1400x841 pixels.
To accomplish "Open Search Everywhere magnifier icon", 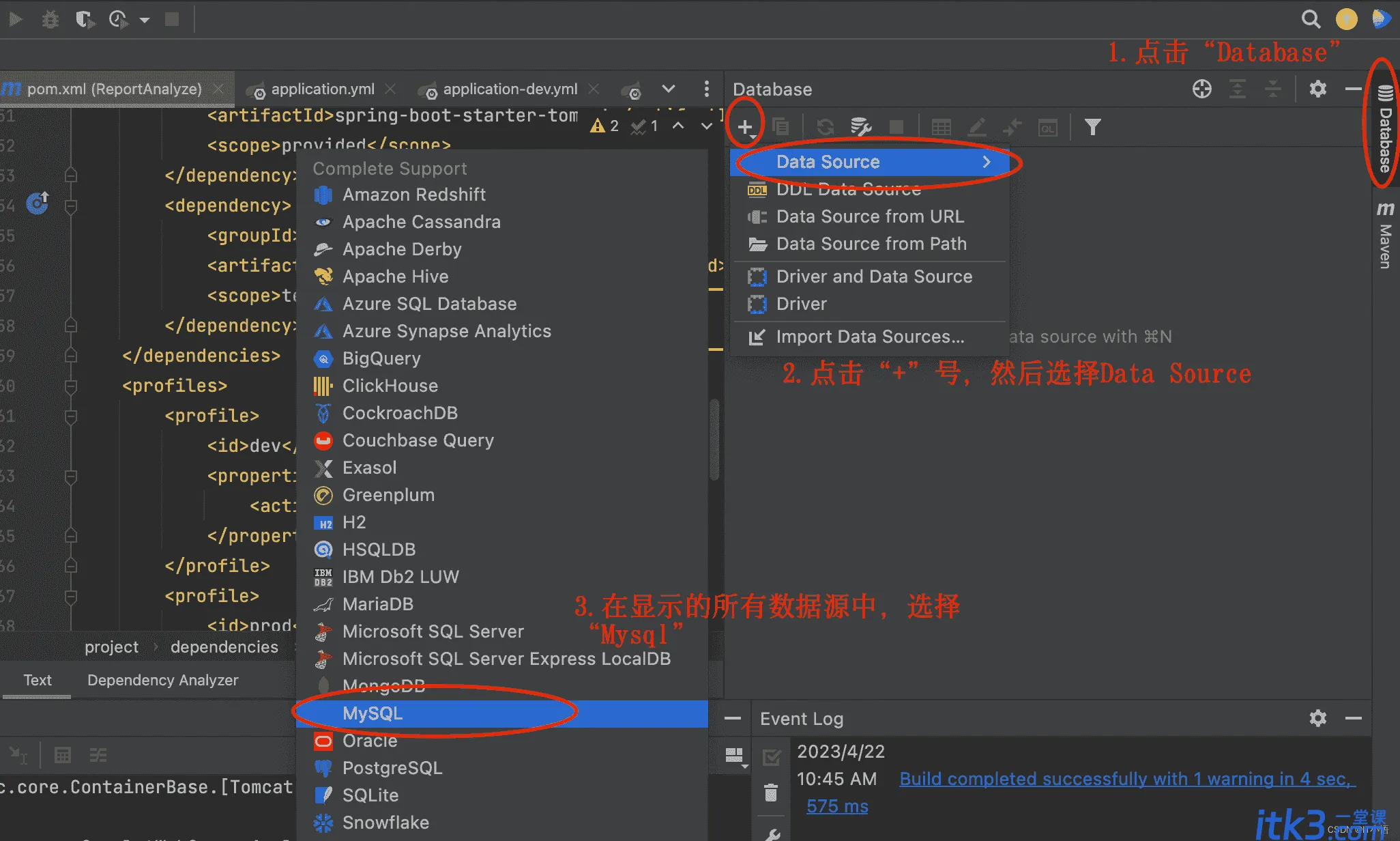I will pyautogui.click(x=1311, y=19).
